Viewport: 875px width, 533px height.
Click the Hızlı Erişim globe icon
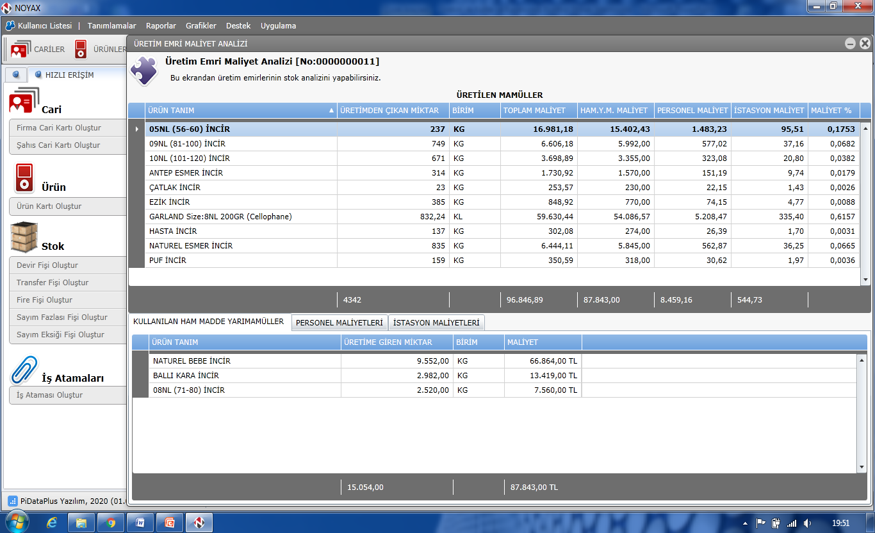(x=39, y=75)
